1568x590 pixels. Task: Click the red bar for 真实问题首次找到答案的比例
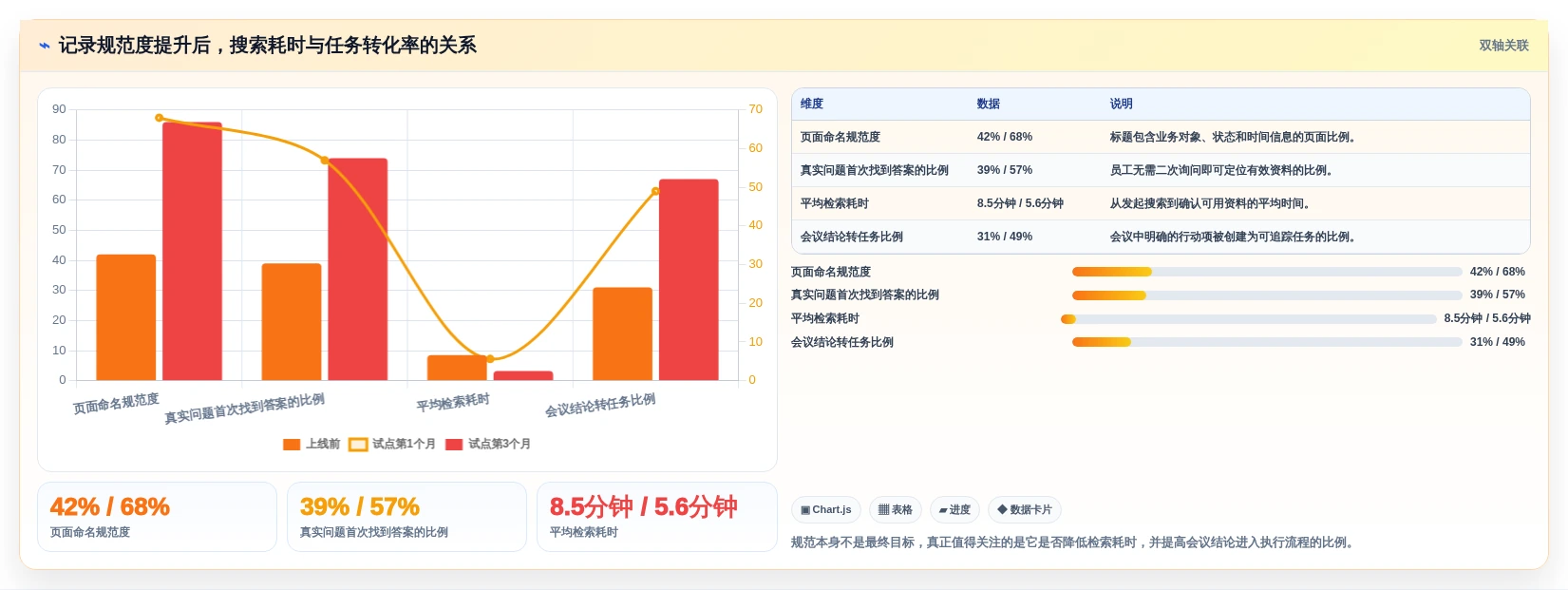tap(358, 269)
